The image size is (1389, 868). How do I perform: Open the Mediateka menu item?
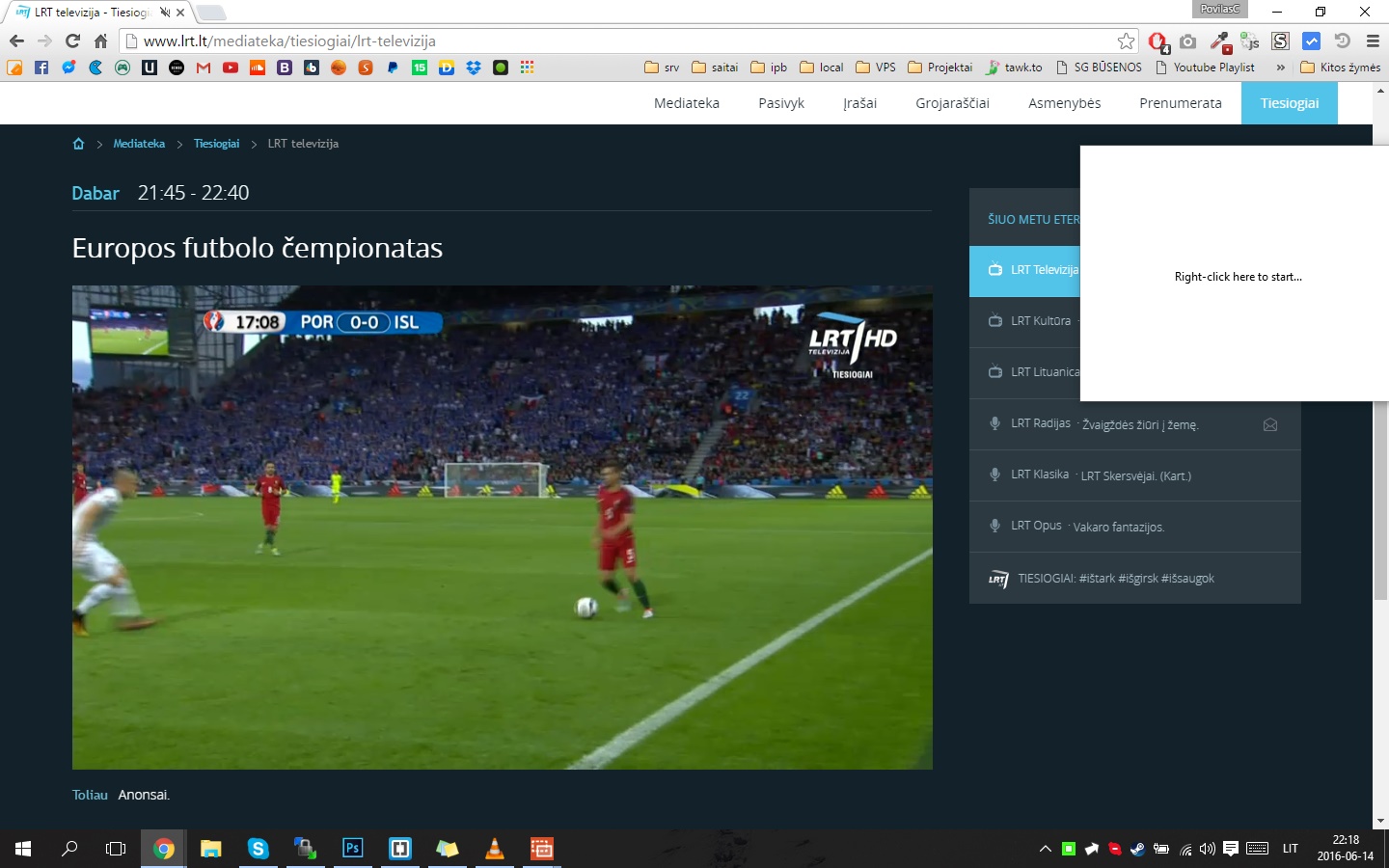pos(687,103)
